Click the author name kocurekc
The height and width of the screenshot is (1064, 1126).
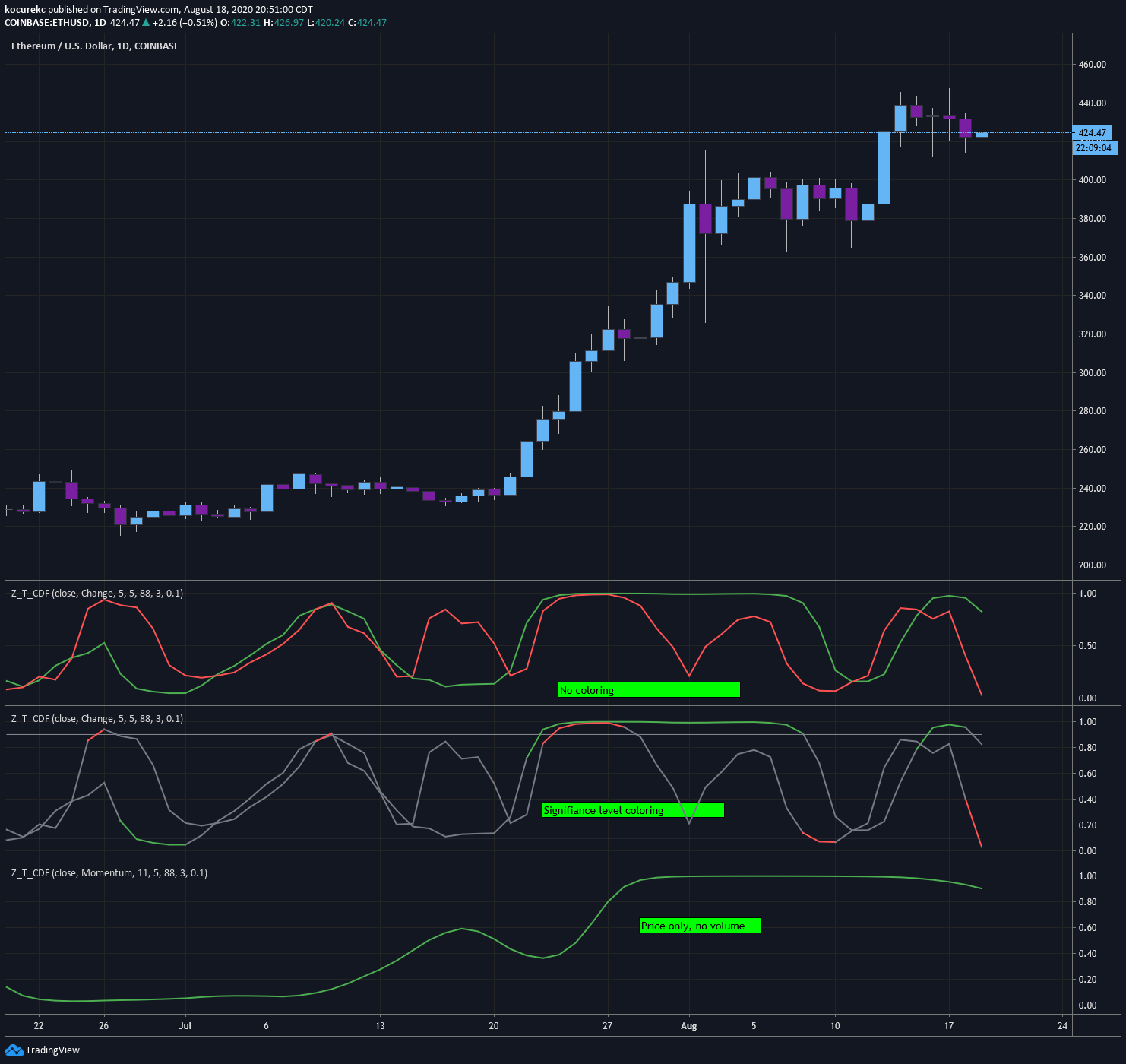coord(25,10)
